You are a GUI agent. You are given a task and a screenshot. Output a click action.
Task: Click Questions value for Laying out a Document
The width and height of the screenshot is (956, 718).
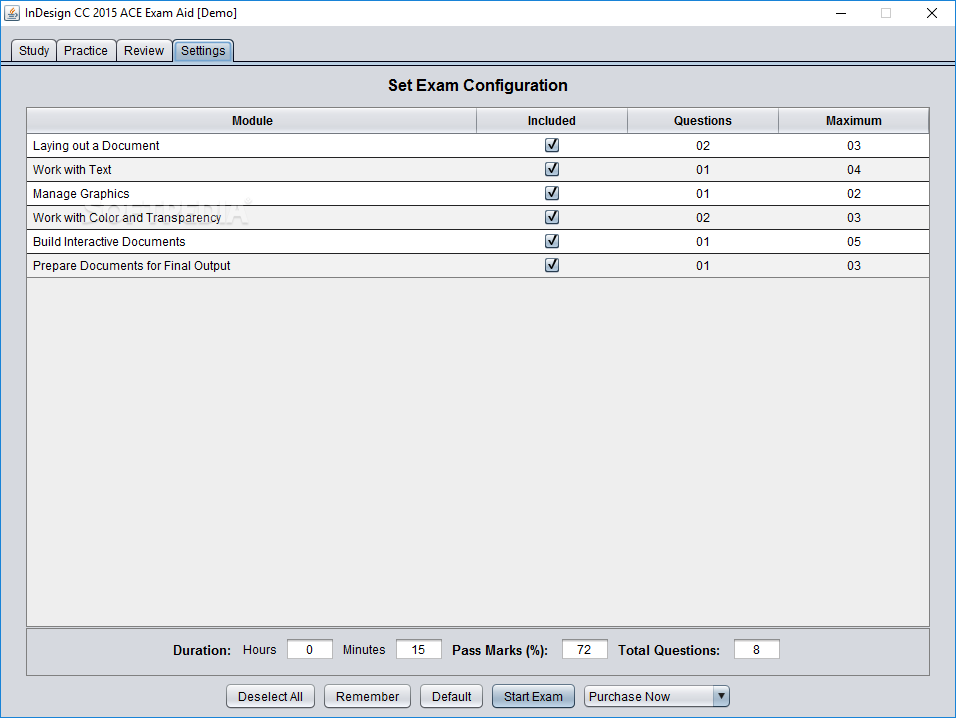pos(703,146)
